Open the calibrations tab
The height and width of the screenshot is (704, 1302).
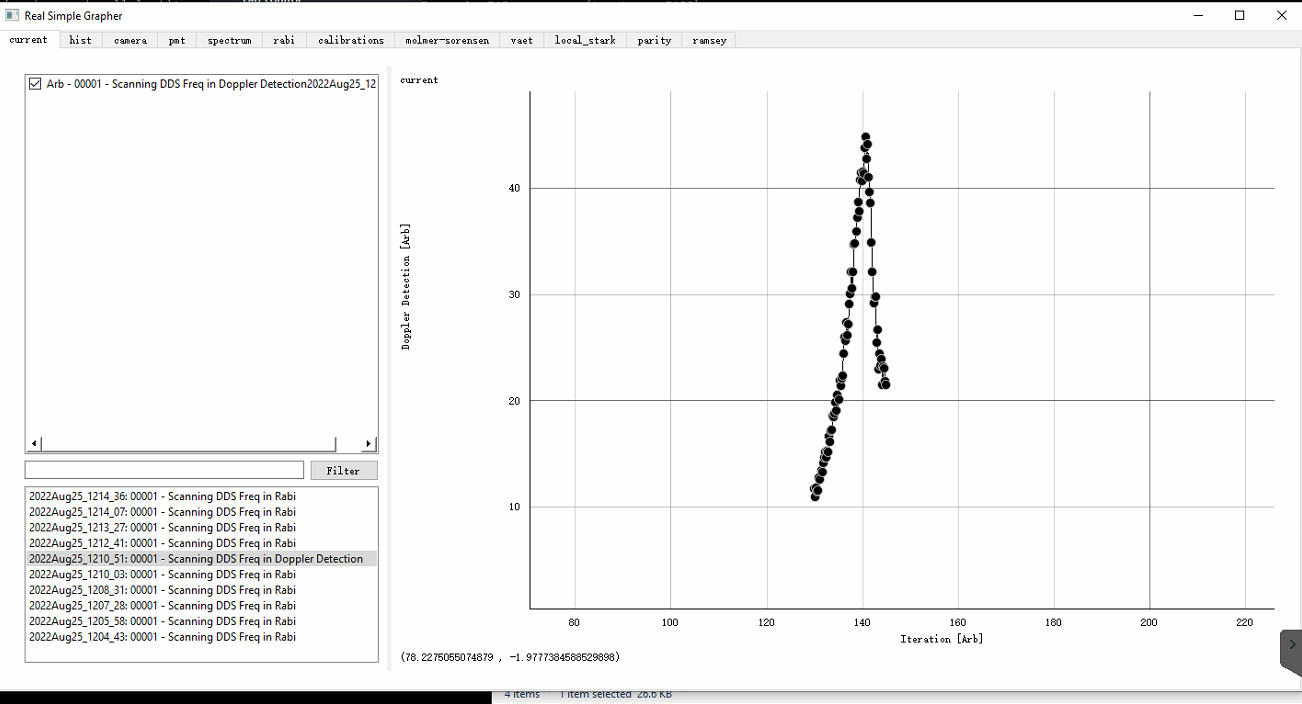[x=351, y=40]
